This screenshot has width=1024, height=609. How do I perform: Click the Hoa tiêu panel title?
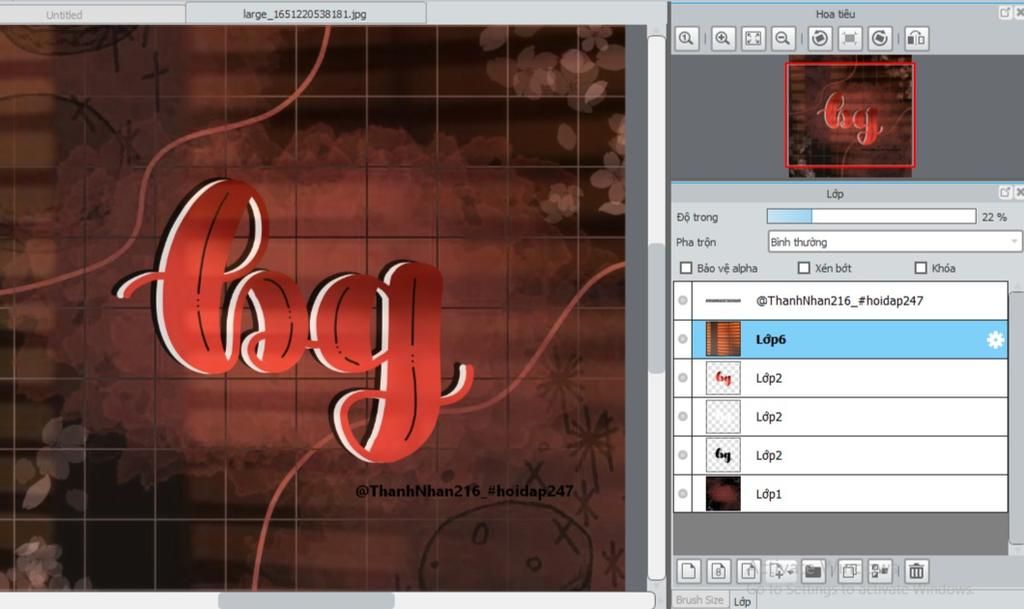[x=835, y=14]
